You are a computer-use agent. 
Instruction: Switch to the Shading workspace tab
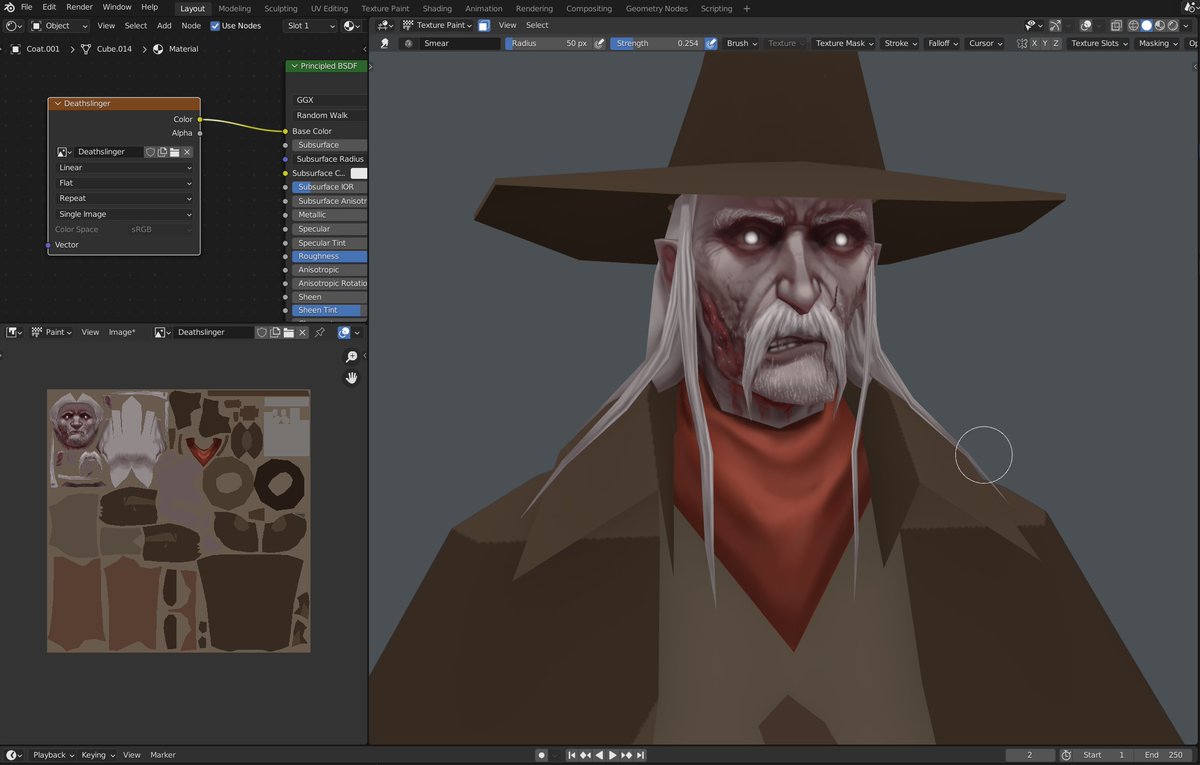pos(437,8)
